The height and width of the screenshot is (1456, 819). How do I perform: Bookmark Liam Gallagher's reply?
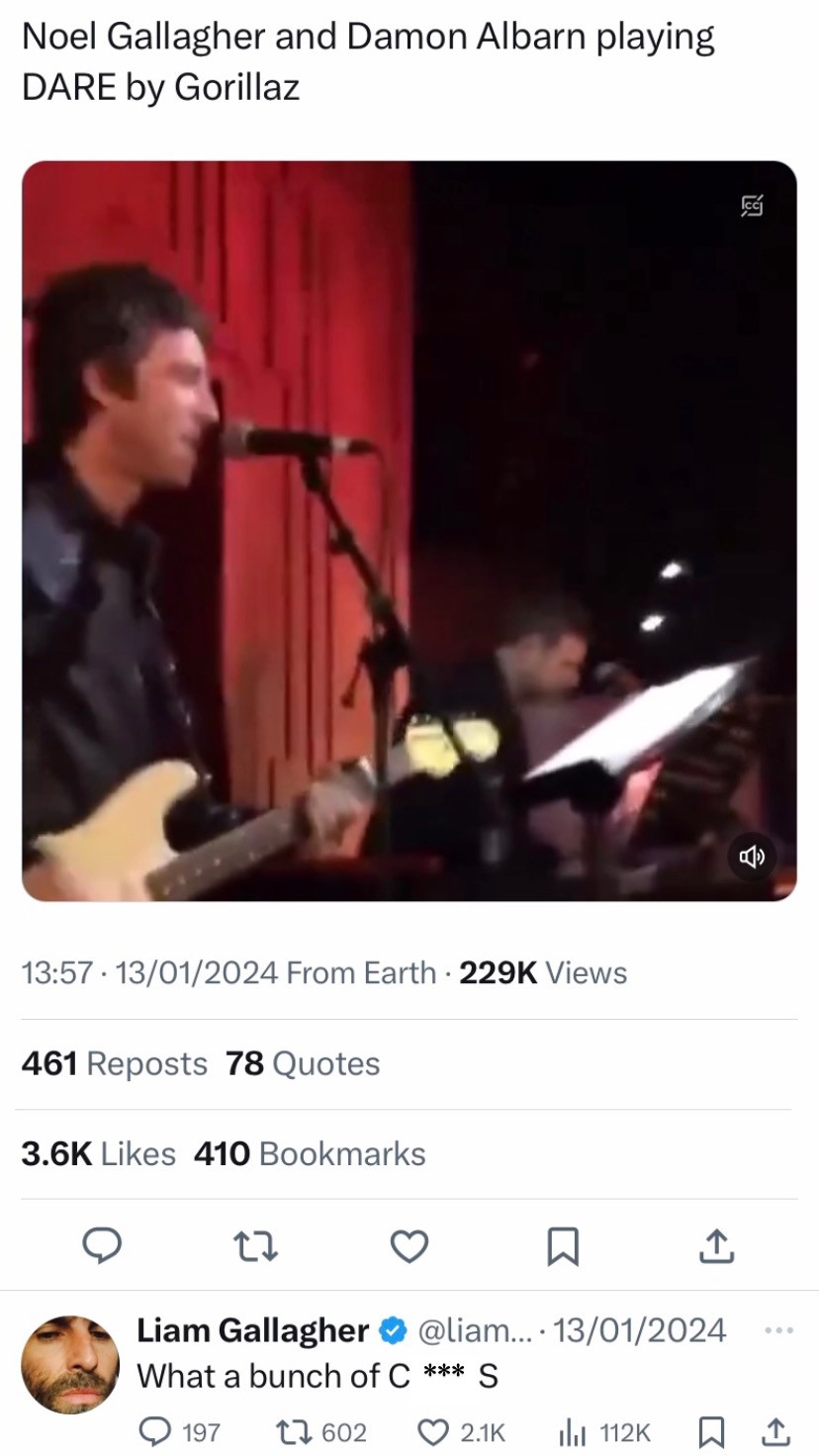[x=709, y=1431]
